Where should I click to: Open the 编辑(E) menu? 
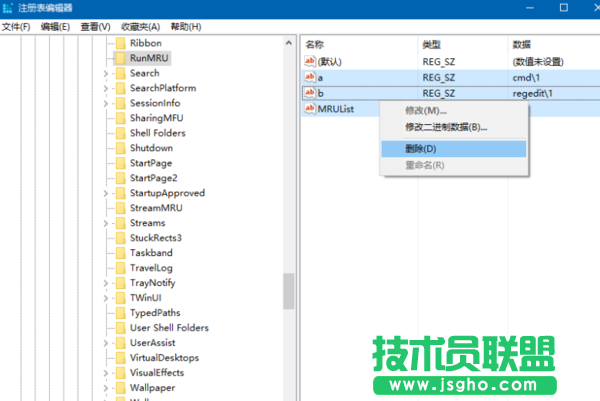pyautogui.click(x=55, y=27)
